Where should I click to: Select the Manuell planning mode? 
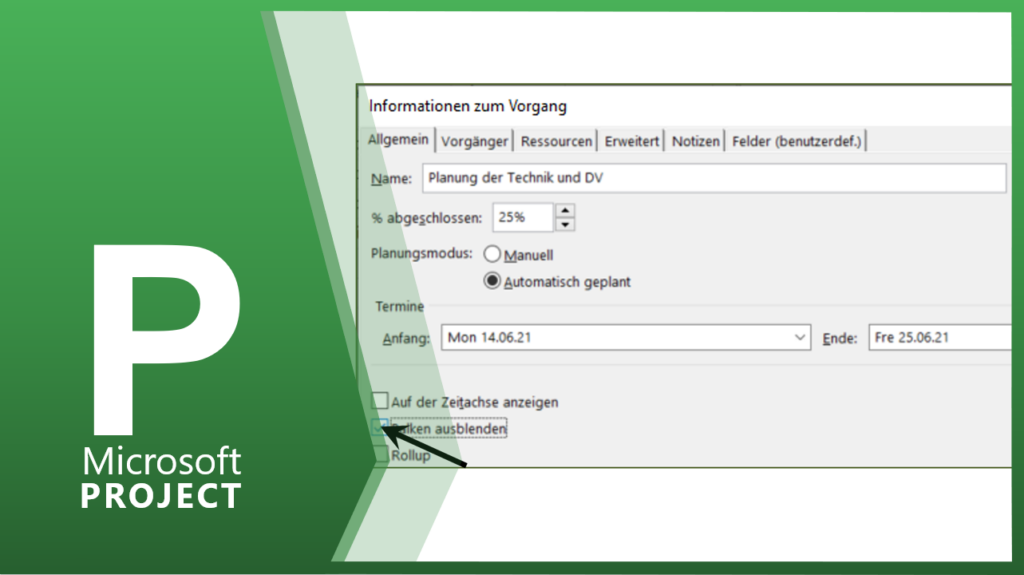pyautogui.click(x=492, y=254)
